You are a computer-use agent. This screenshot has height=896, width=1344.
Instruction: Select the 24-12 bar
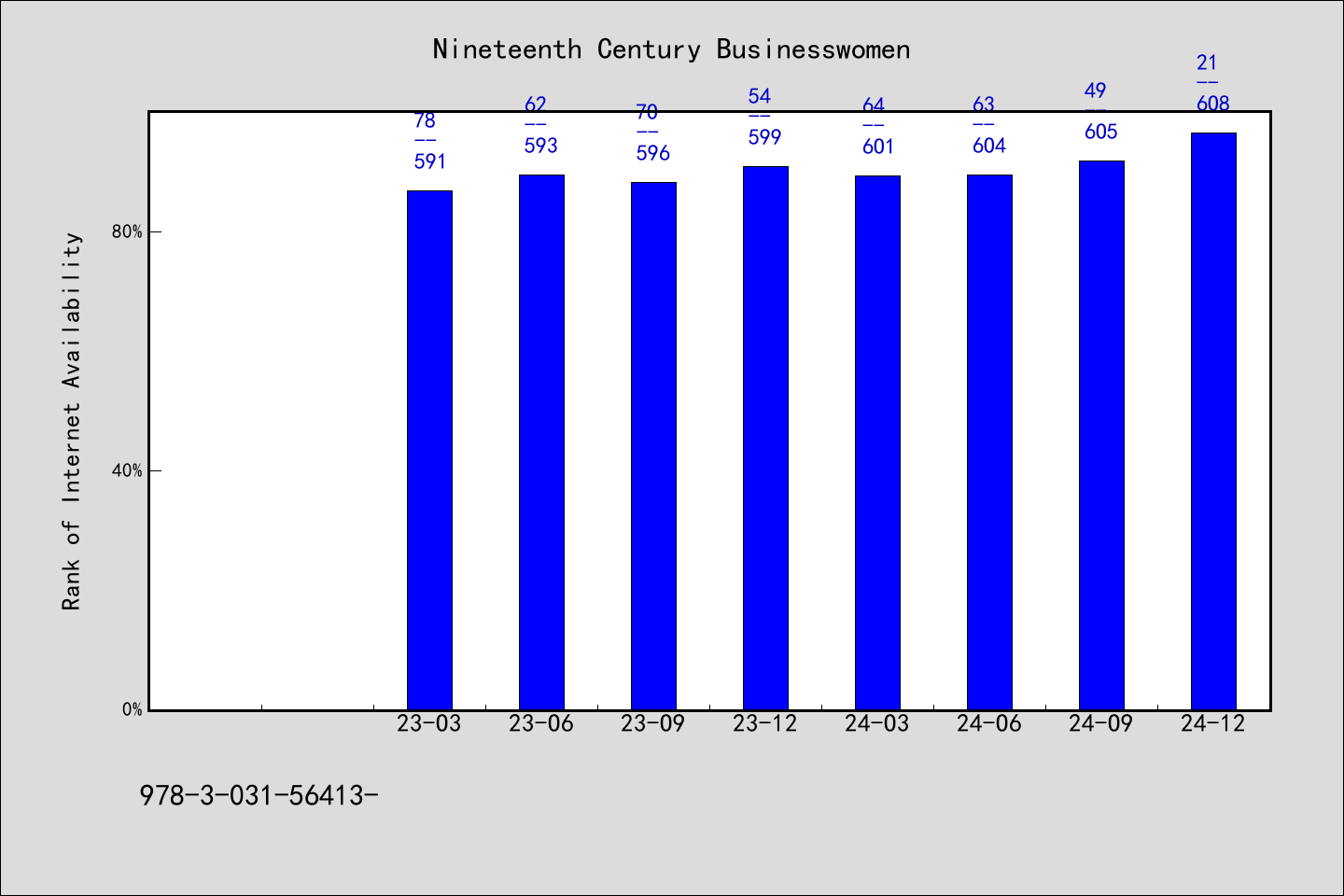1213,421
